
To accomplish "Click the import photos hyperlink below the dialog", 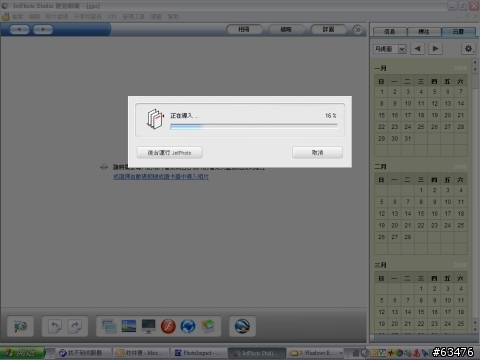I will point(161,177).
